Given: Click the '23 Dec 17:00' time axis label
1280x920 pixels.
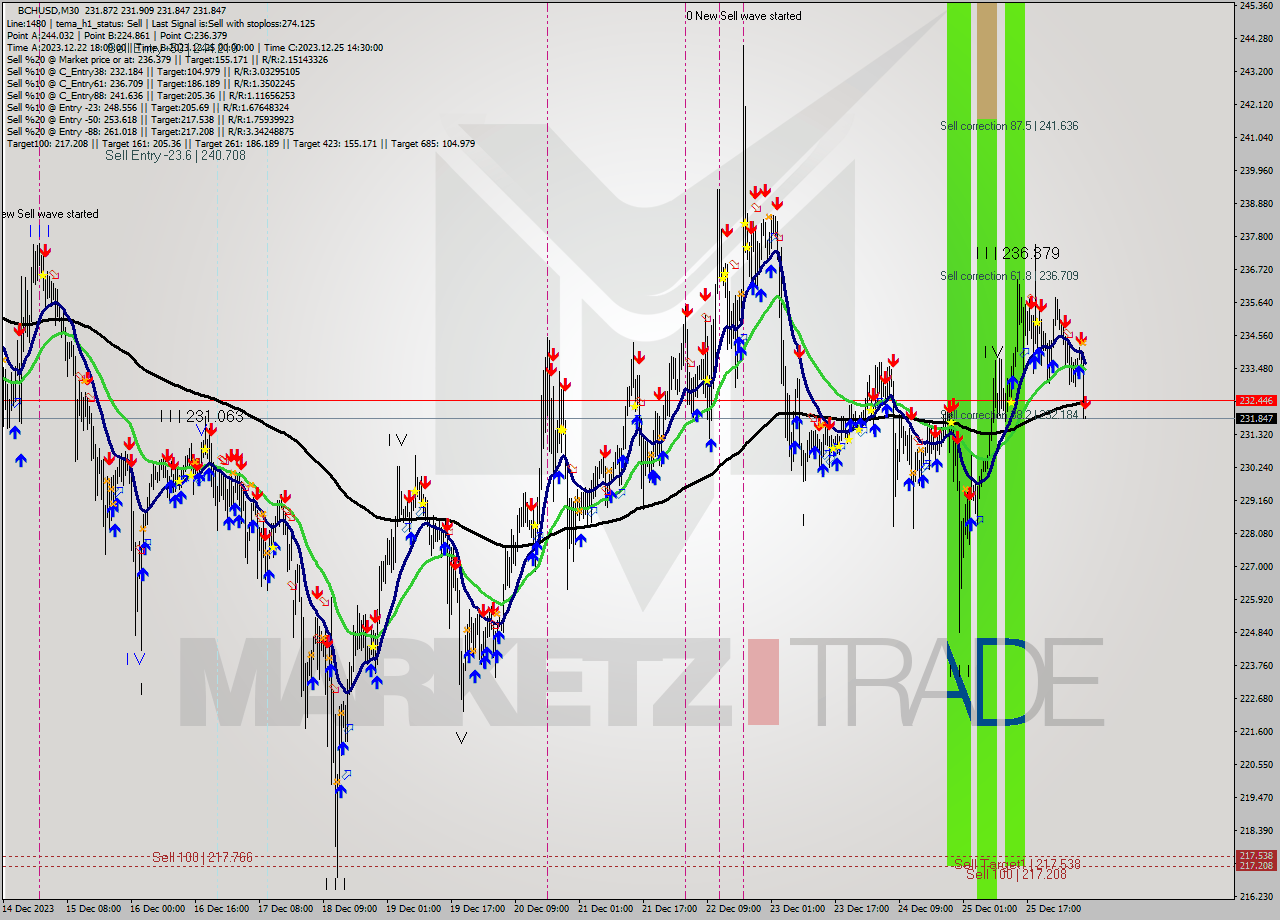Looking at the screenshot, I should (861, 910).
